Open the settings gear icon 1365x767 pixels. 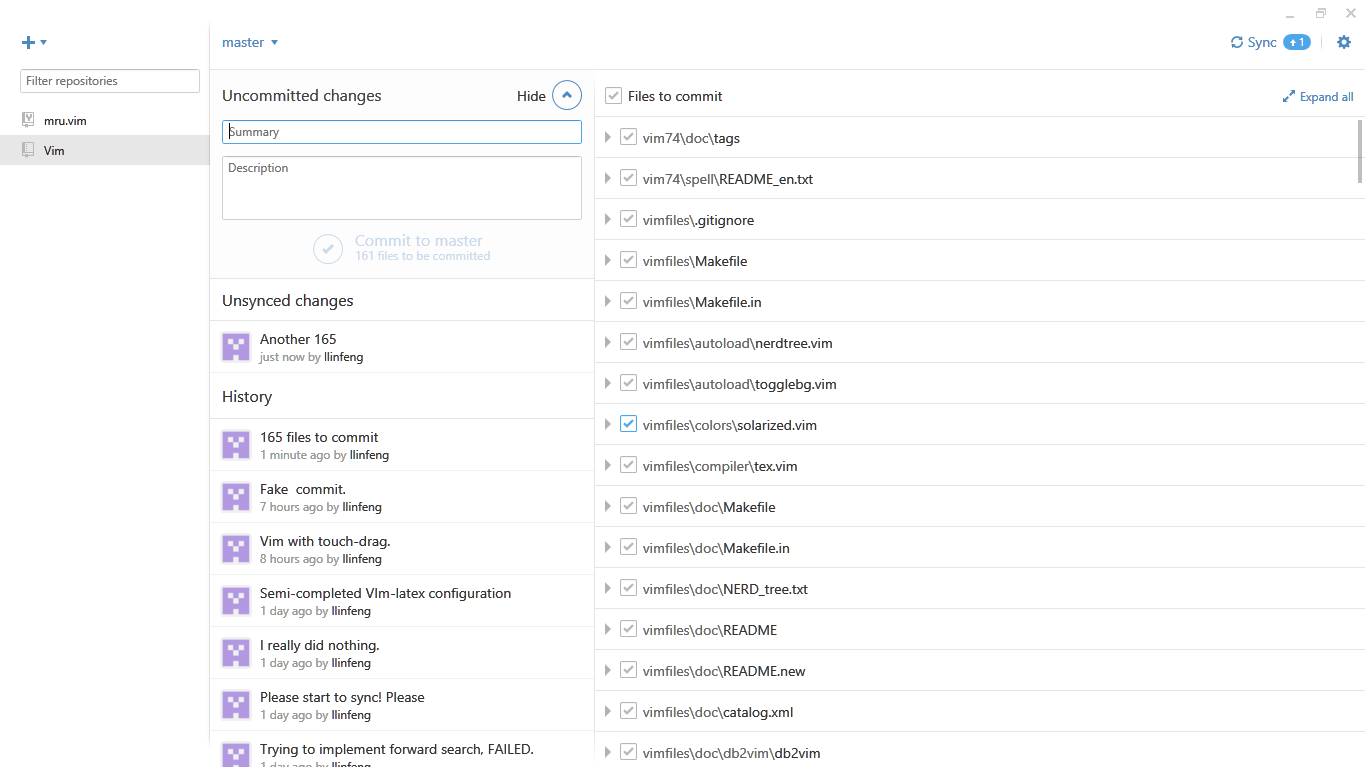coord(1344,42)
